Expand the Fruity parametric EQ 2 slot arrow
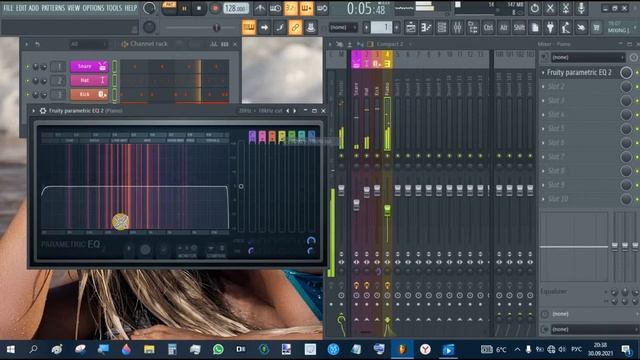Viewport: 640px width, 360px height. coord(543,73)
